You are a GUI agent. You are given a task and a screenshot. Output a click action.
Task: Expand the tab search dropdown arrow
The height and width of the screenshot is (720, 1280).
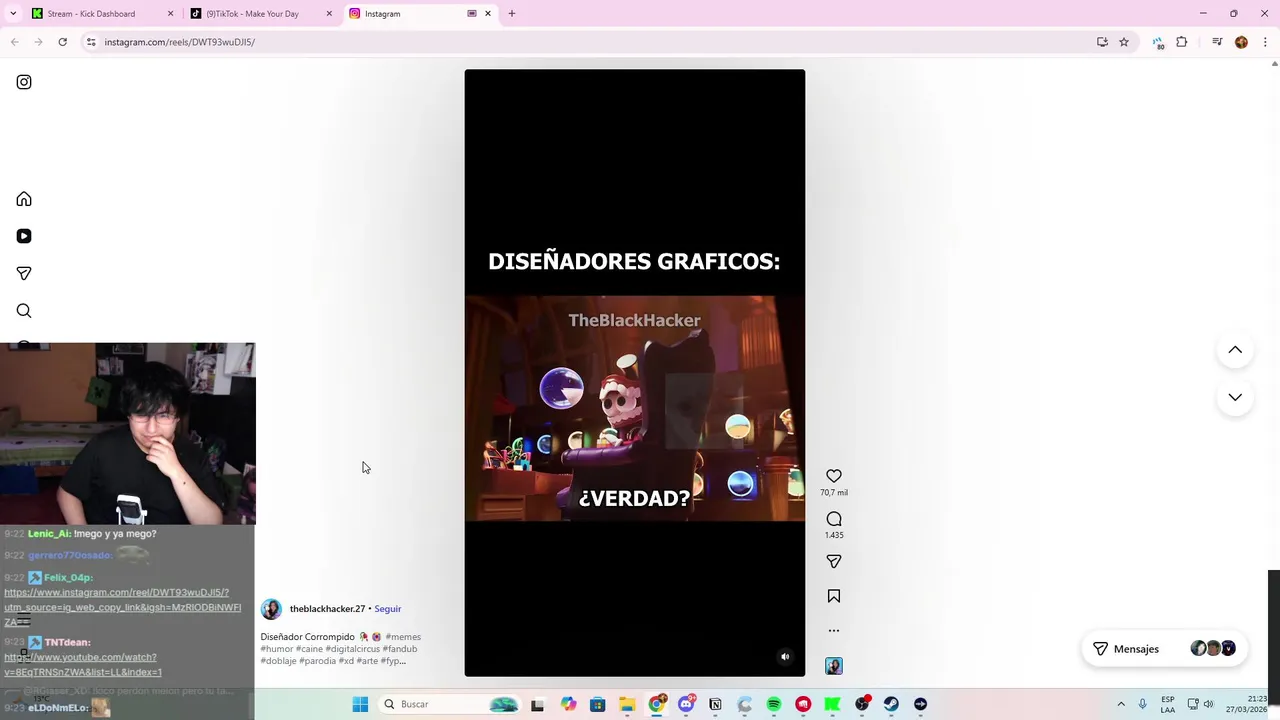click(x=13, y=14)
